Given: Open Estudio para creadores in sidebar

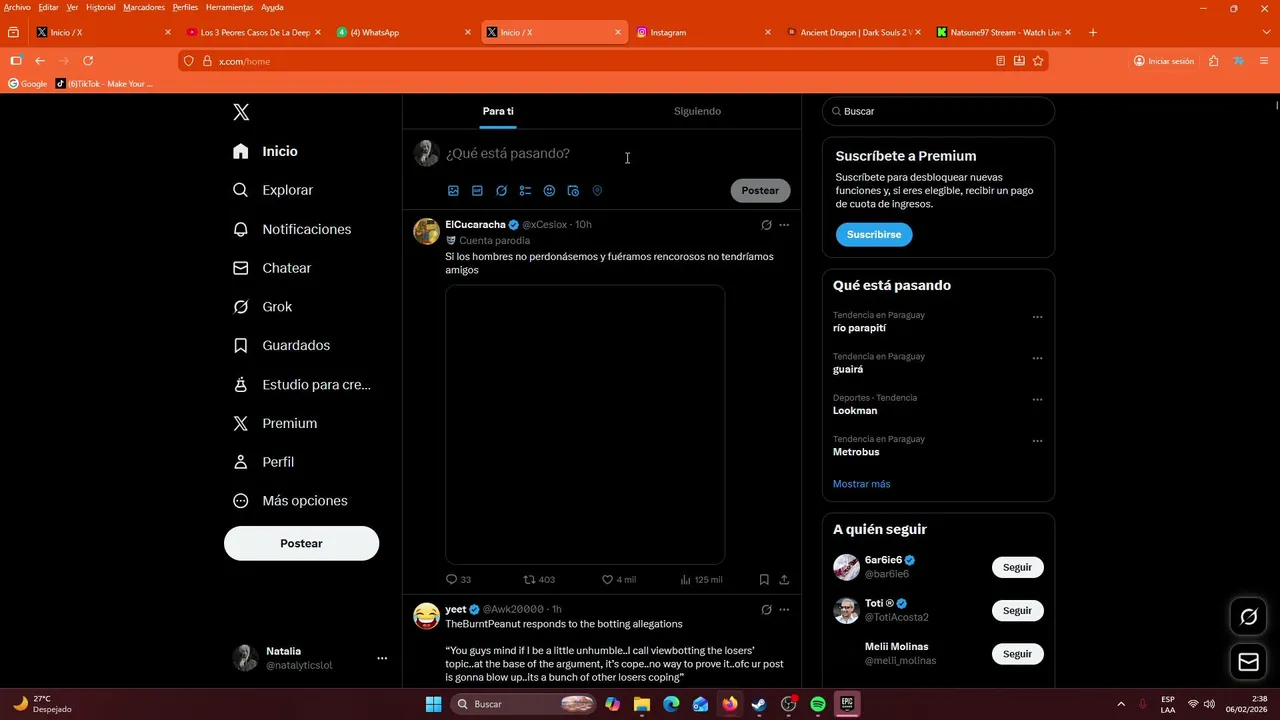Looking at the screenshot, I should click(301, 384).
